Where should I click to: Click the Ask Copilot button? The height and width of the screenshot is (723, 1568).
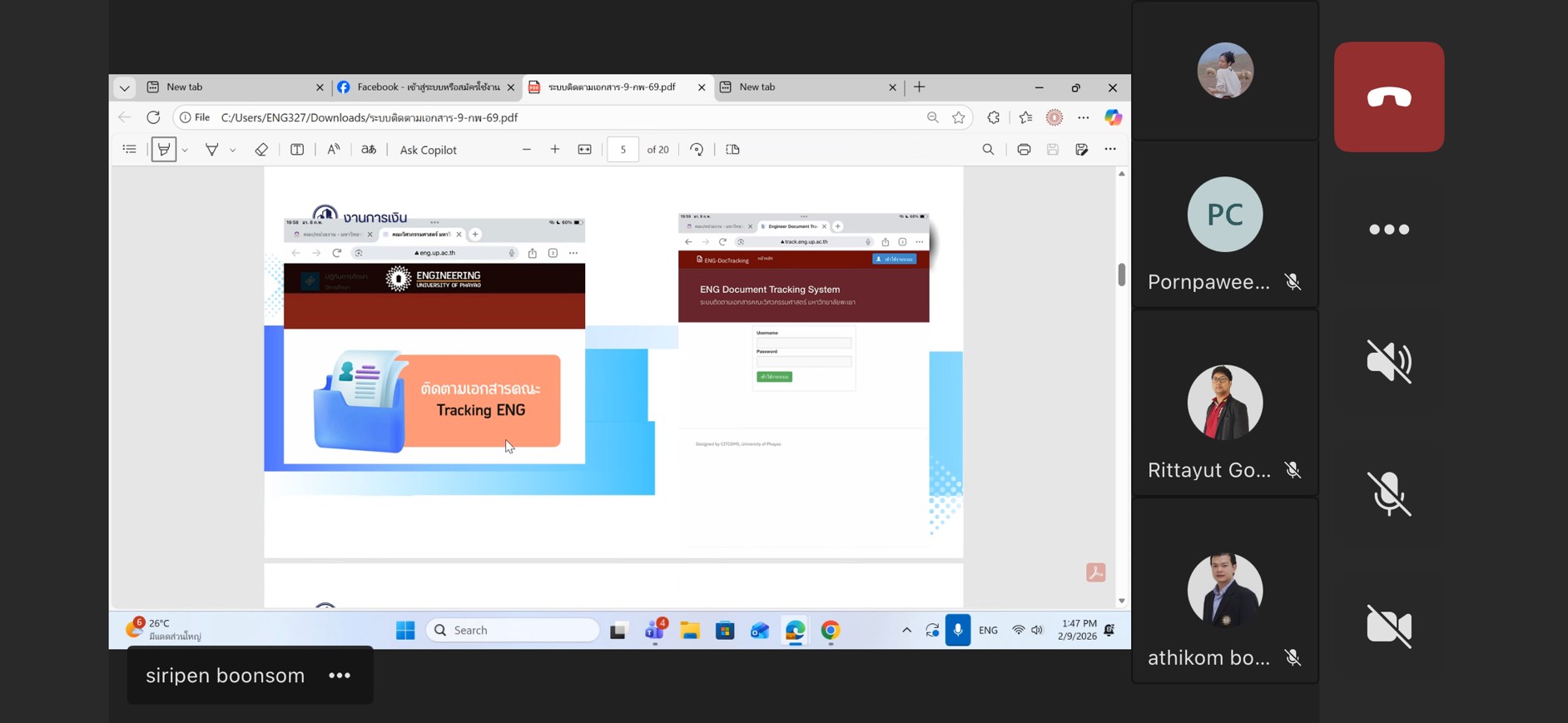coord(428,150)
